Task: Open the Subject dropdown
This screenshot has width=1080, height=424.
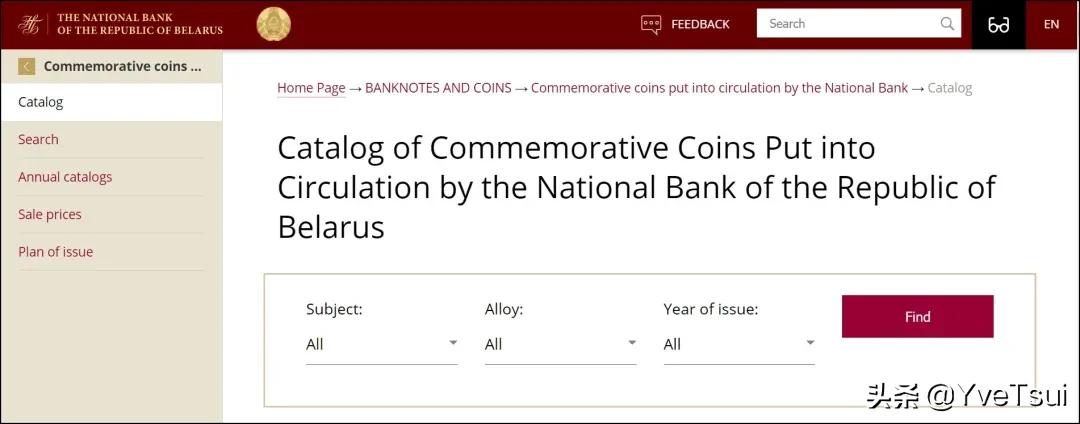Action: coord(381,344)
